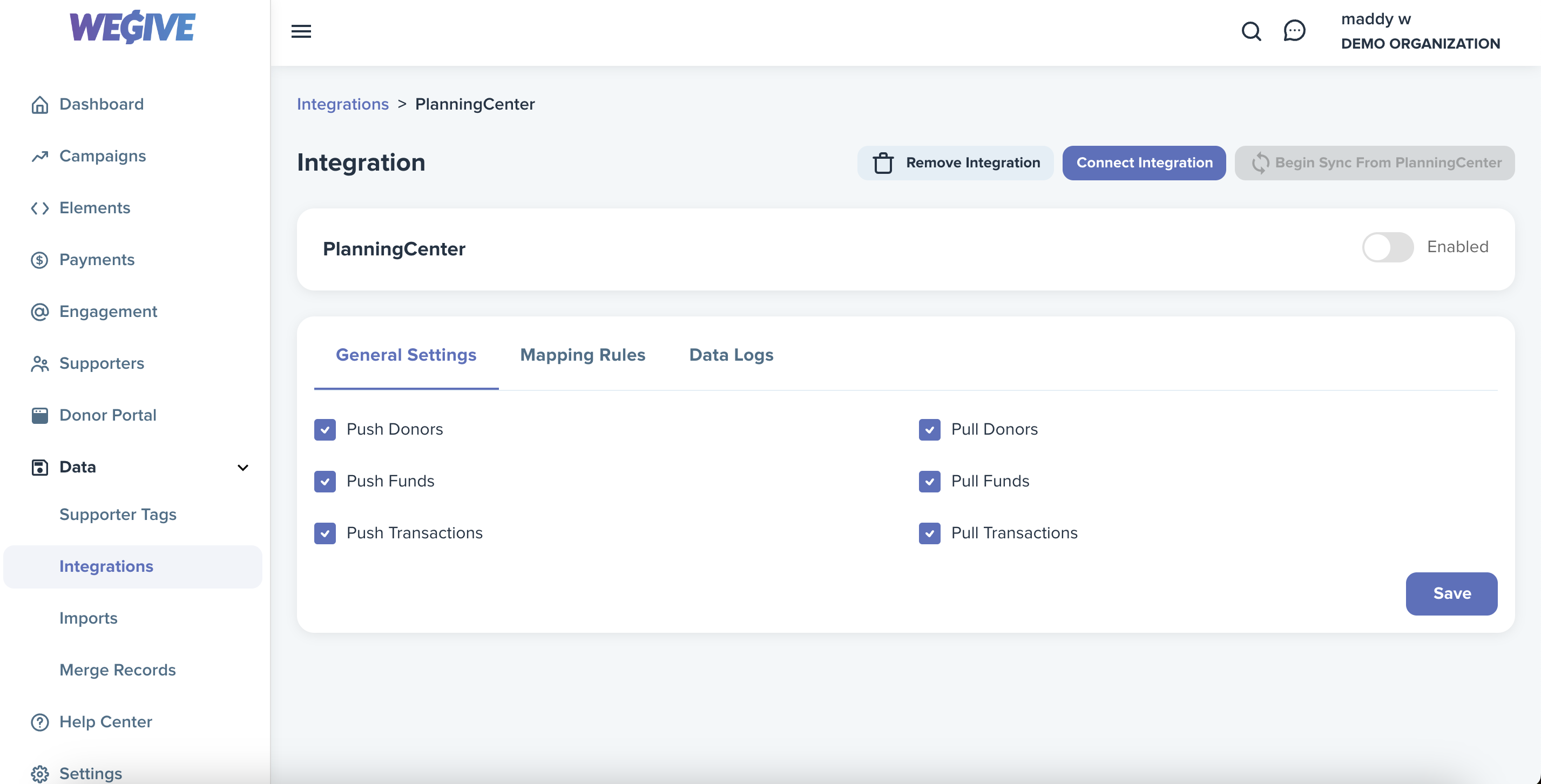The height and width of the screenshot is (784, 1541).
Task: Open the Elements section
Action: point(95,208)
